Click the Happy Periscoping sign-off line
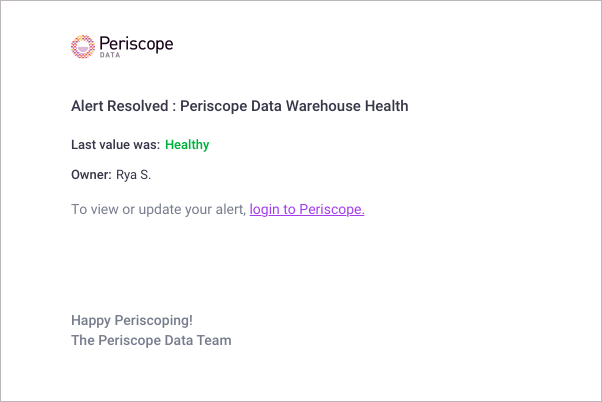Image resolution: width=602 pixels, height=402 pixels. 132,321
